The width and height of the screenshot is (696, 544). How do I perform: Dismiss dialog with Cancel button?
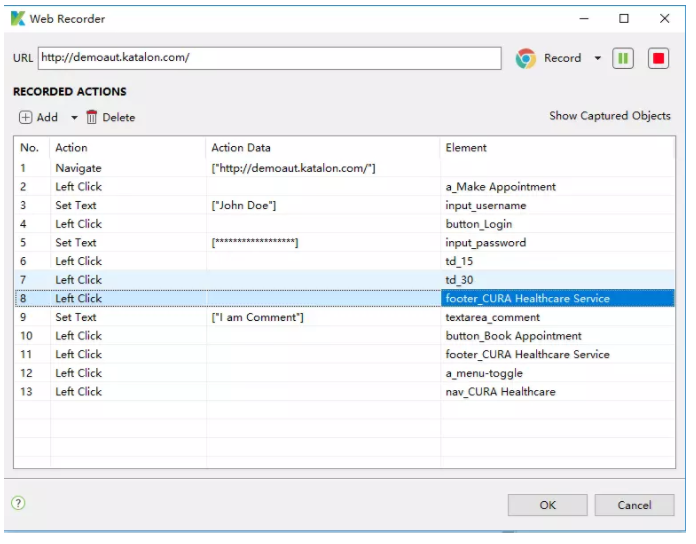634,505
